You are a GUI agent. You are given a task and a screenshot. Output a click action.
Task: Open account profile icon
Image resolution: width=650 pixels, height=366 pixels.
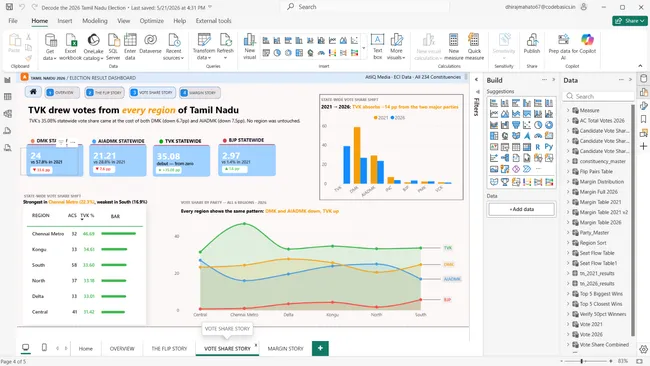tap(584, 7)
